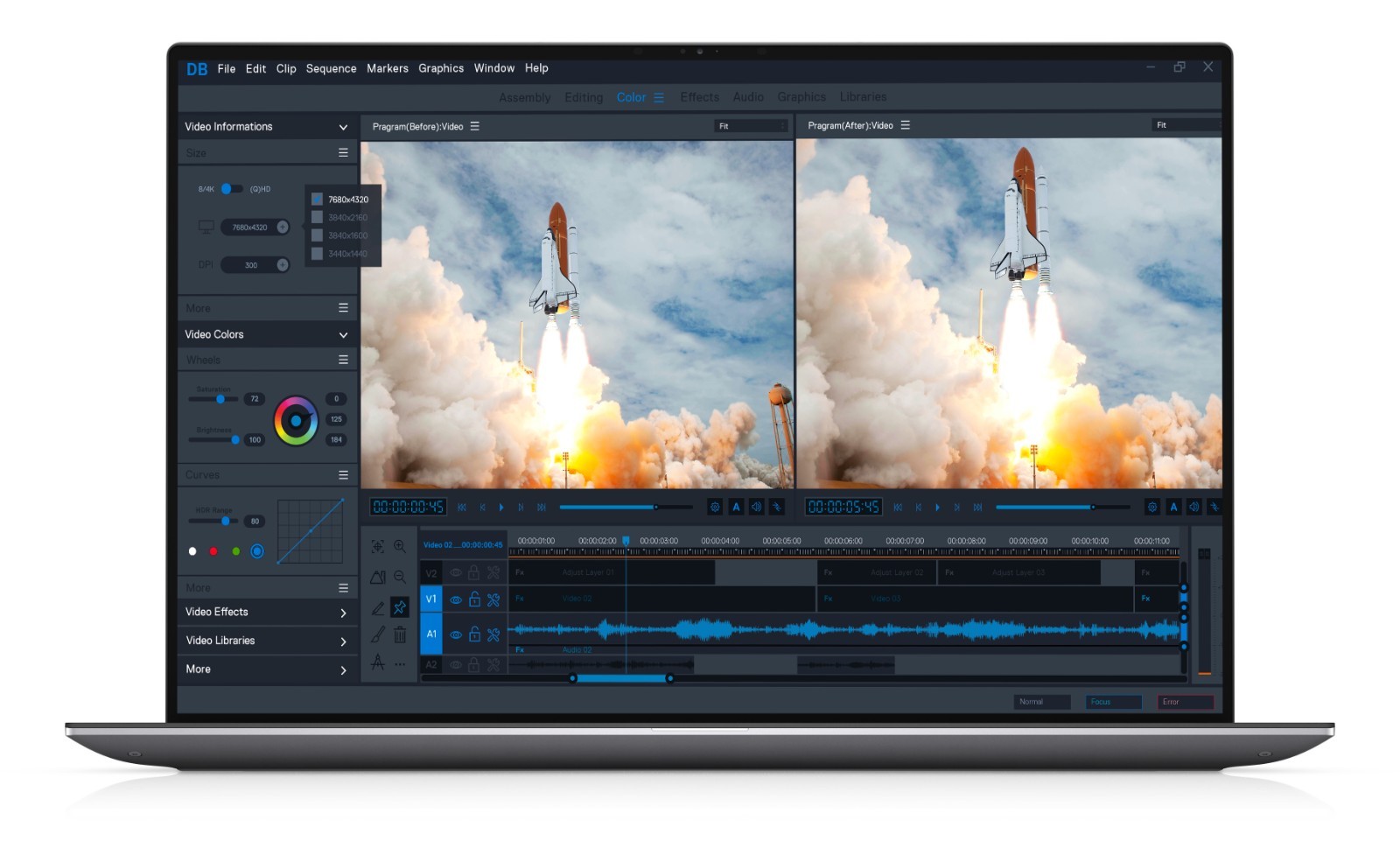Open Fit zoom dropdown in Before panel
This screenshot has width=1400, height=862.
coord(752,126)
